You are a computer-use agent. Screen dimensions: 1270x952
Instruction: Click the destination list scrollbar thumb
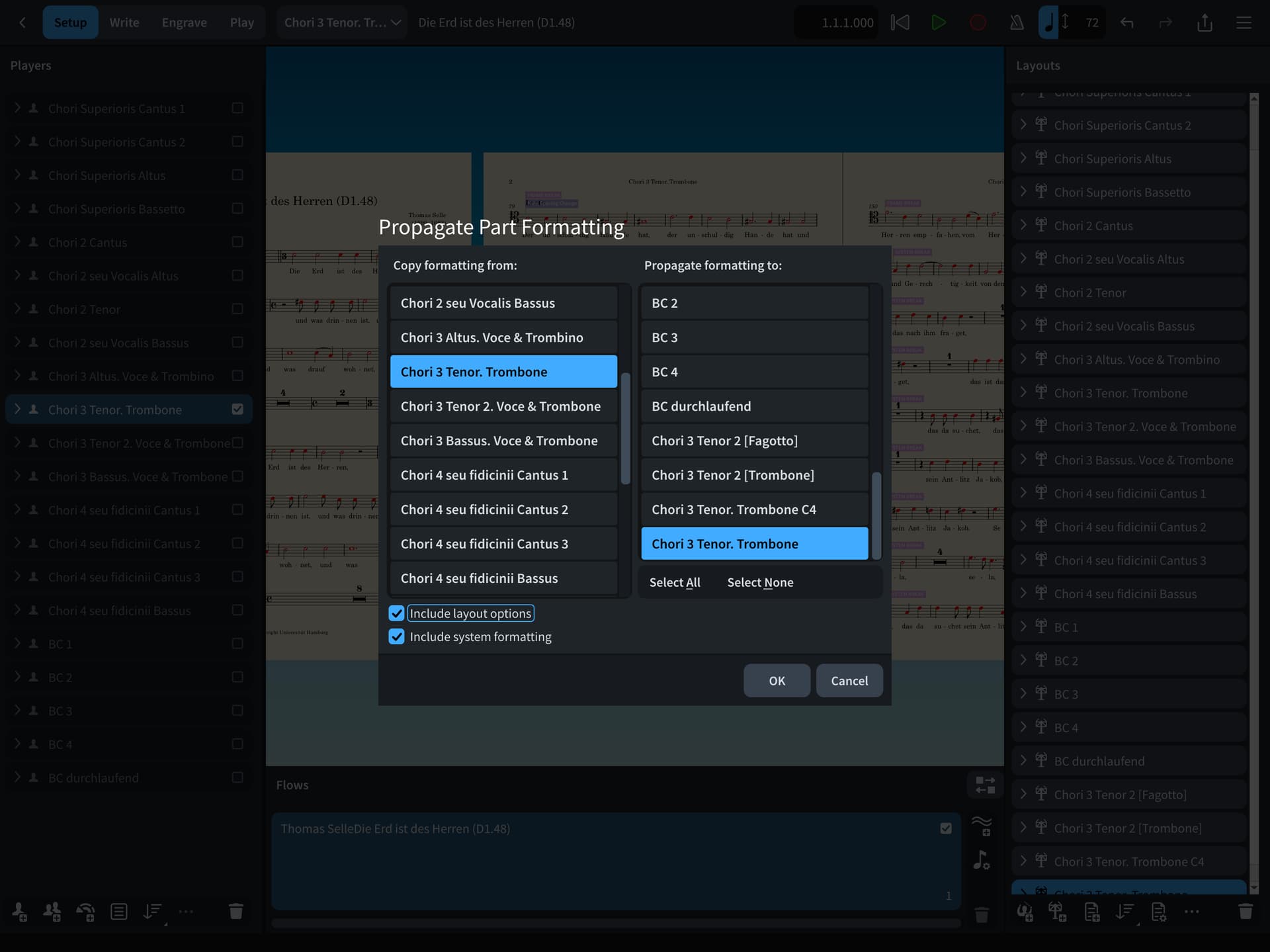(876, 515)
